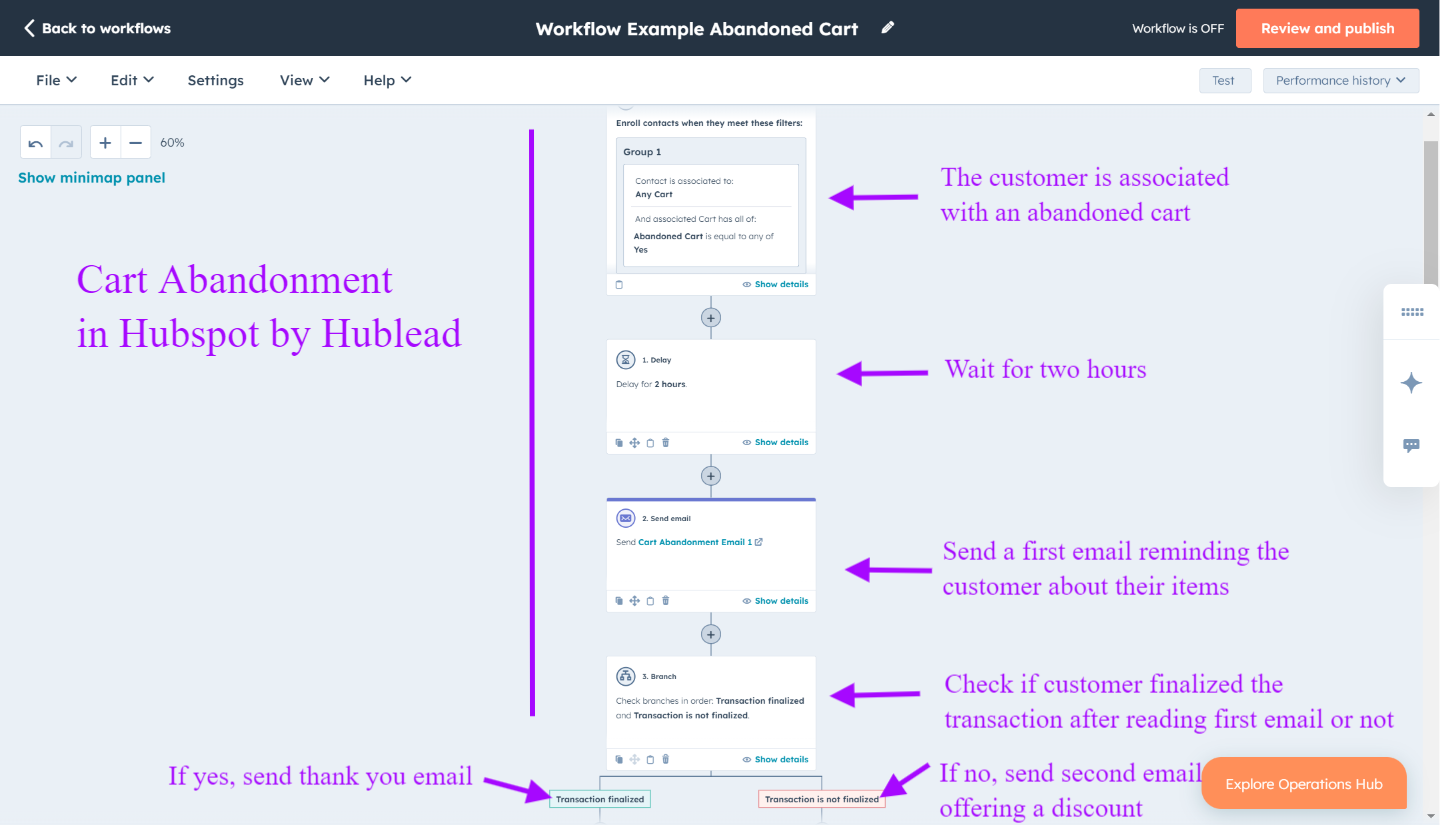Show the minimap panel
Viewport: 1440px width, 825px height.
[x=91, y=177]
